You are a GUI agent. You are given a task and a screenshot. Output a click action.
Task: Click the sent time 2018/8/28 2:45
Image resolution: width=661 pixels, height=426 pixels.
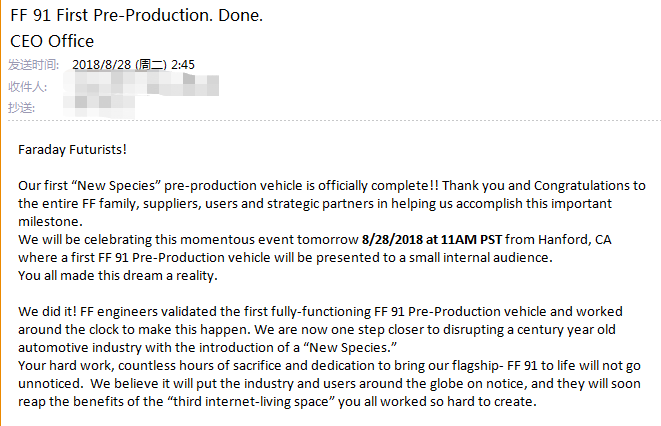click(x=133, y=64)
